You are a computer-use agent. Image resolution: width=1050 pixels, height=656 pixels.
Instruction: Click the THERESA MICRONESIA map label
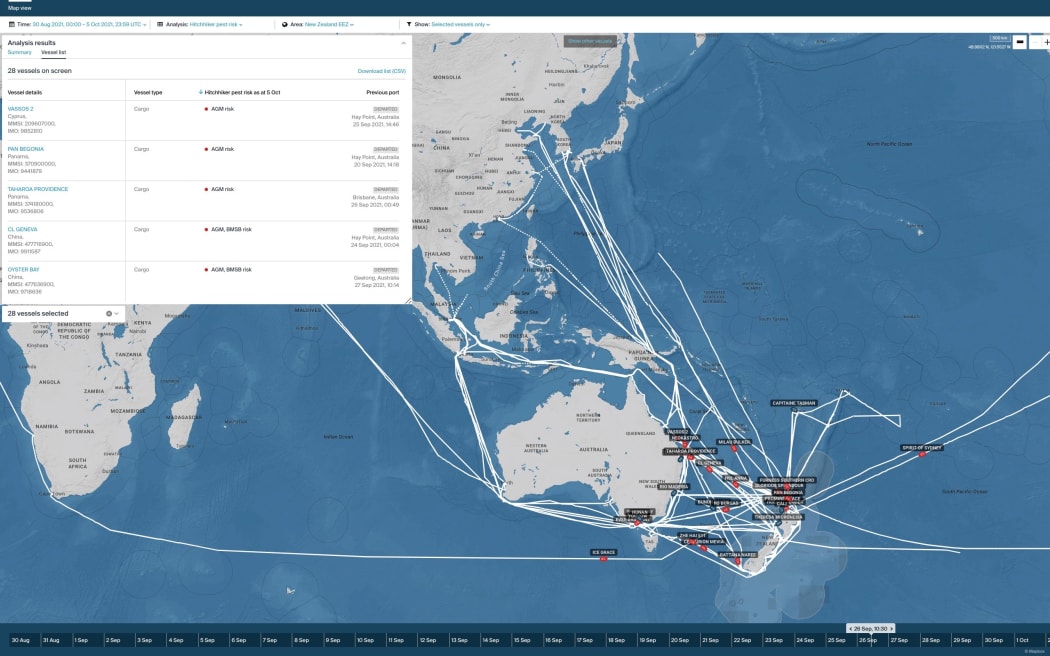coord(777,517)
